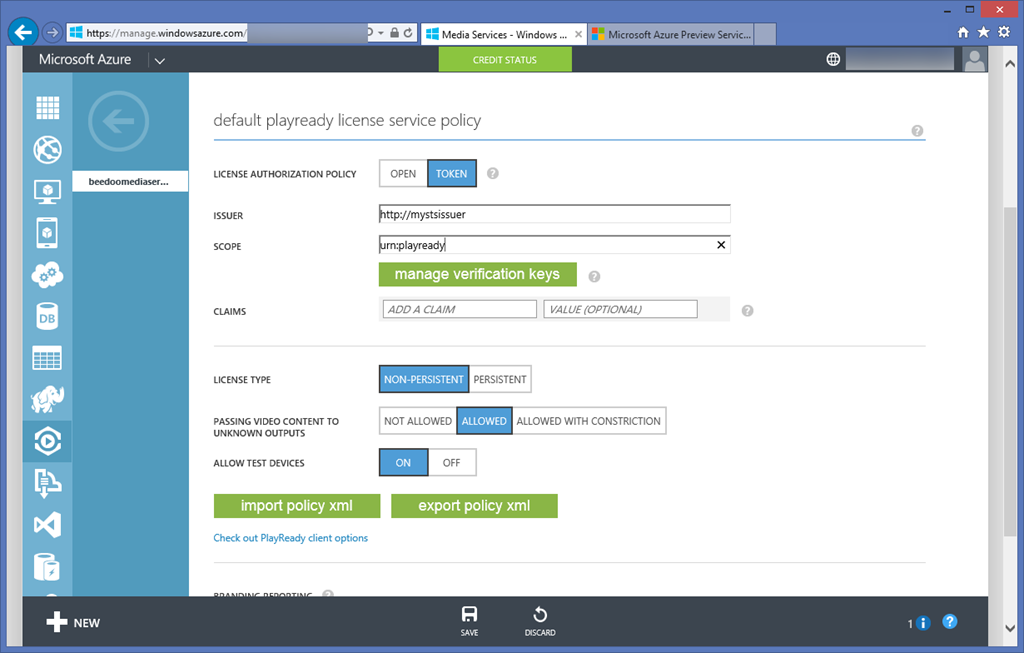The height and width of the screenshot is (653, 1024).
Task: Click the blue help icon in bottom bar
Action: 950,622
